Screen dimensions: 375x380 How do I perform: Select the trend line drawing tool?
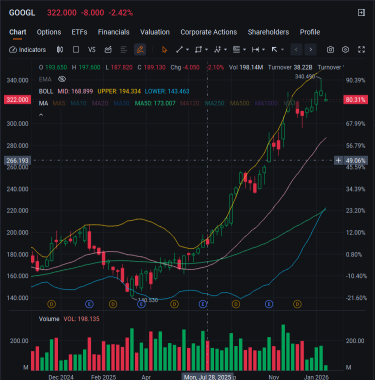click(179, 50)
